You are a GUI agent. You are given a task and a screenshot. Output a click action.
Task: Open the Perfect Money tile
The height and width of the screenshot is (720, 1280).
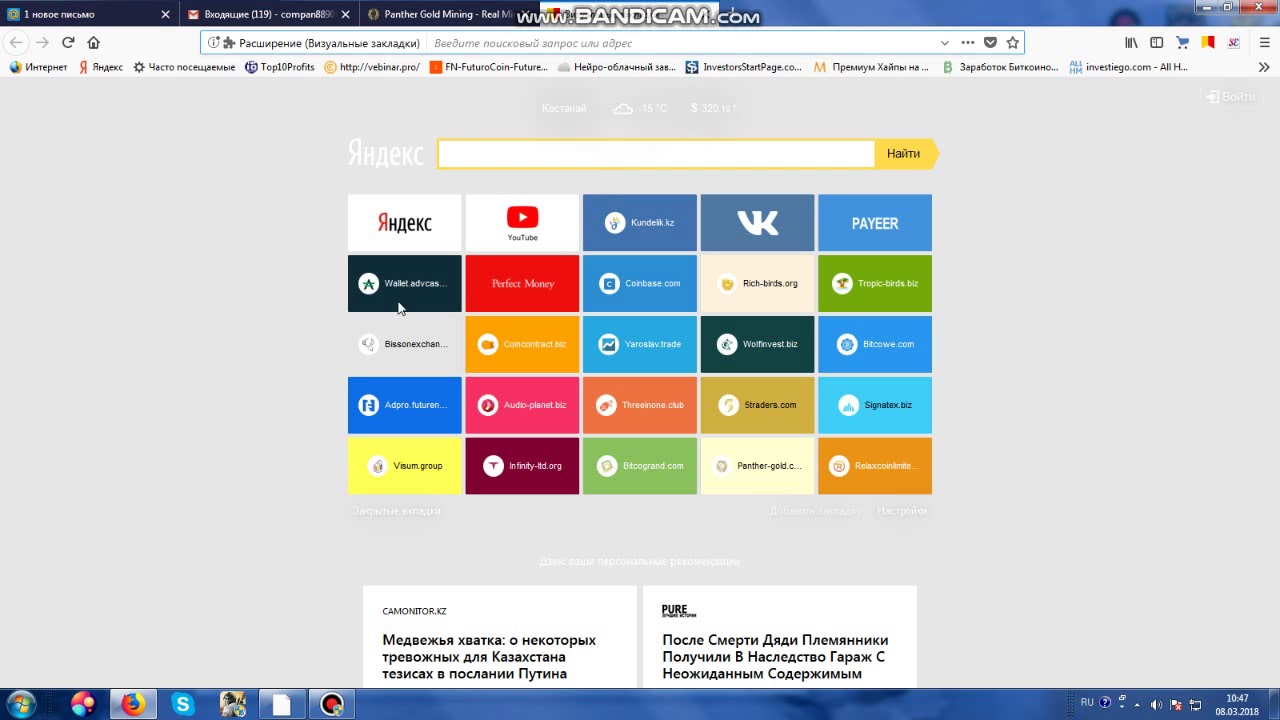(522, 283)
